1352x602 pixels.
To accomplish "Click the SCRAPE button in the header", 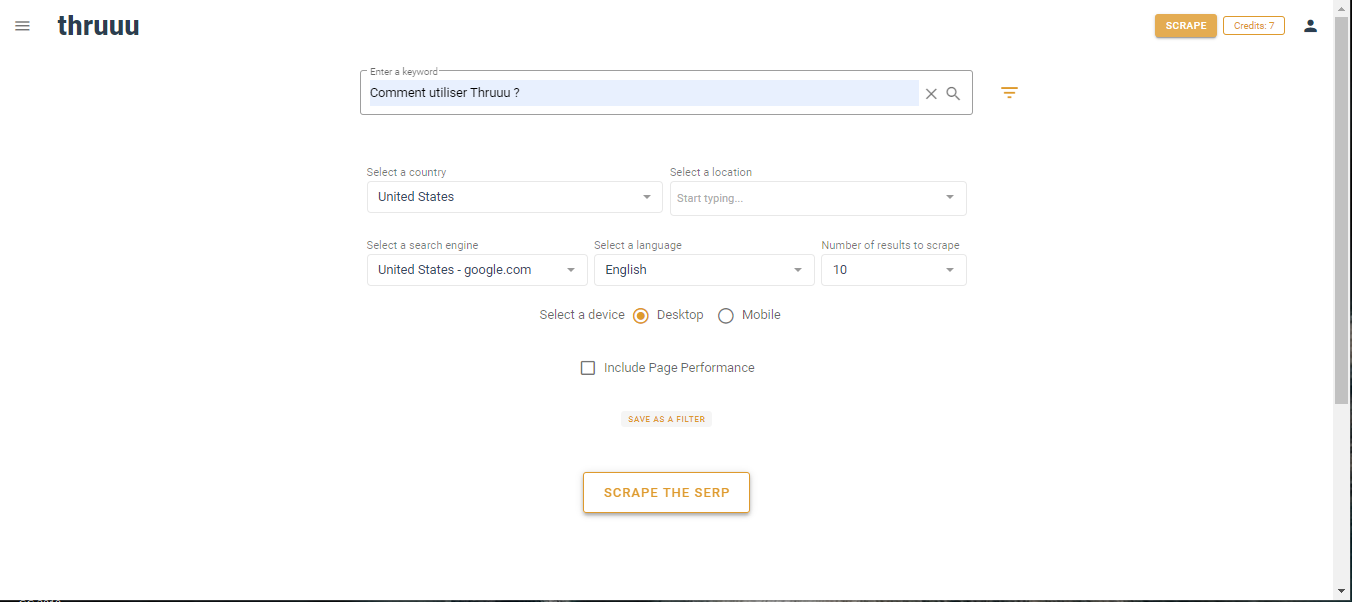I will [1186, 26].
